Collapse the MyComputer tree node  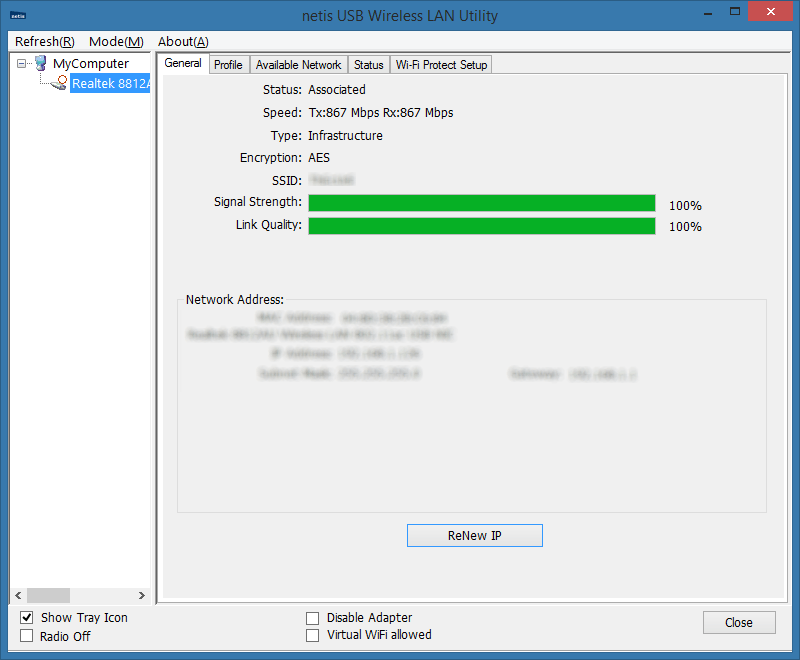(21, 64)
